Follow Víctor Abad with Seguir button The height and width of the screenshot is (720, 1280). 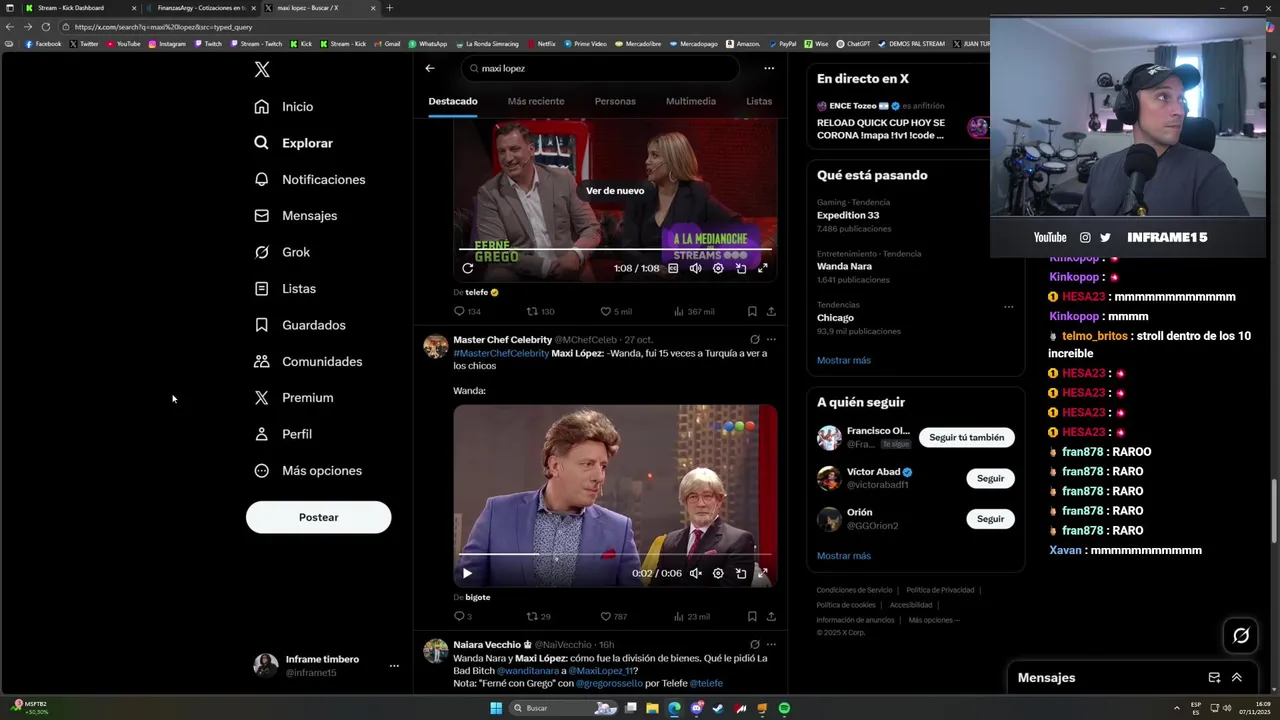tap(990, 478)
